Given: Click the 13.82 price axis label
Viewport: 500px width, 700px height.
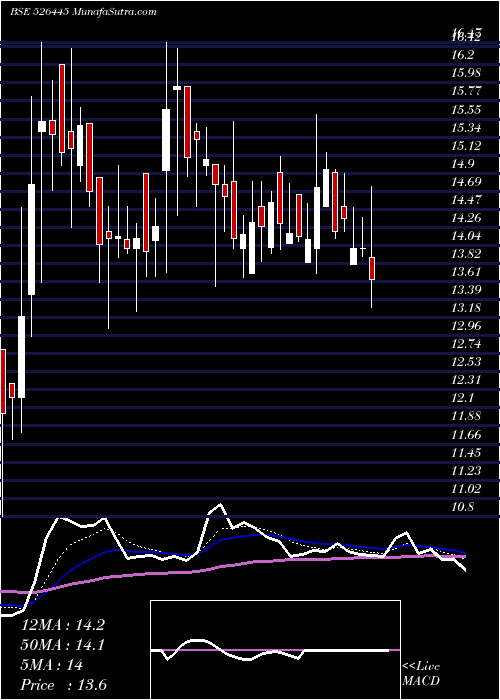Looking at the screenshot, I should pos(466,254).
